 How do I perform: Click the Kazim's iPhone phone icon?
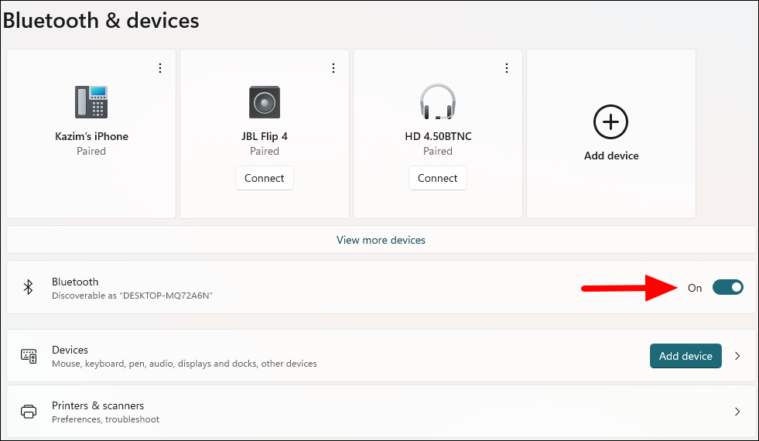pyautogui.click(x=91, y=102)
